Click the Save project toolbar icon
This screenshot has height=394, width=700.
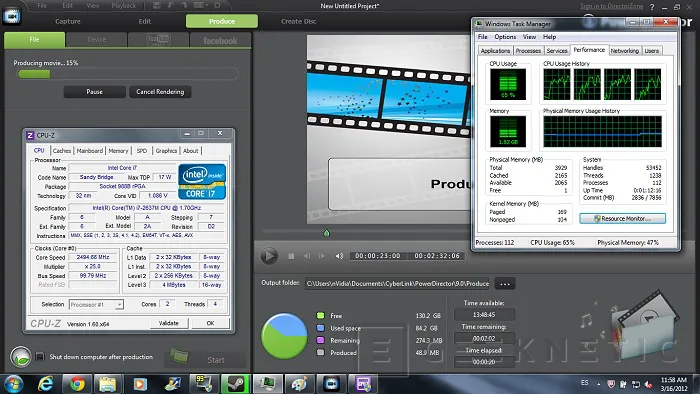coord(157,5)
